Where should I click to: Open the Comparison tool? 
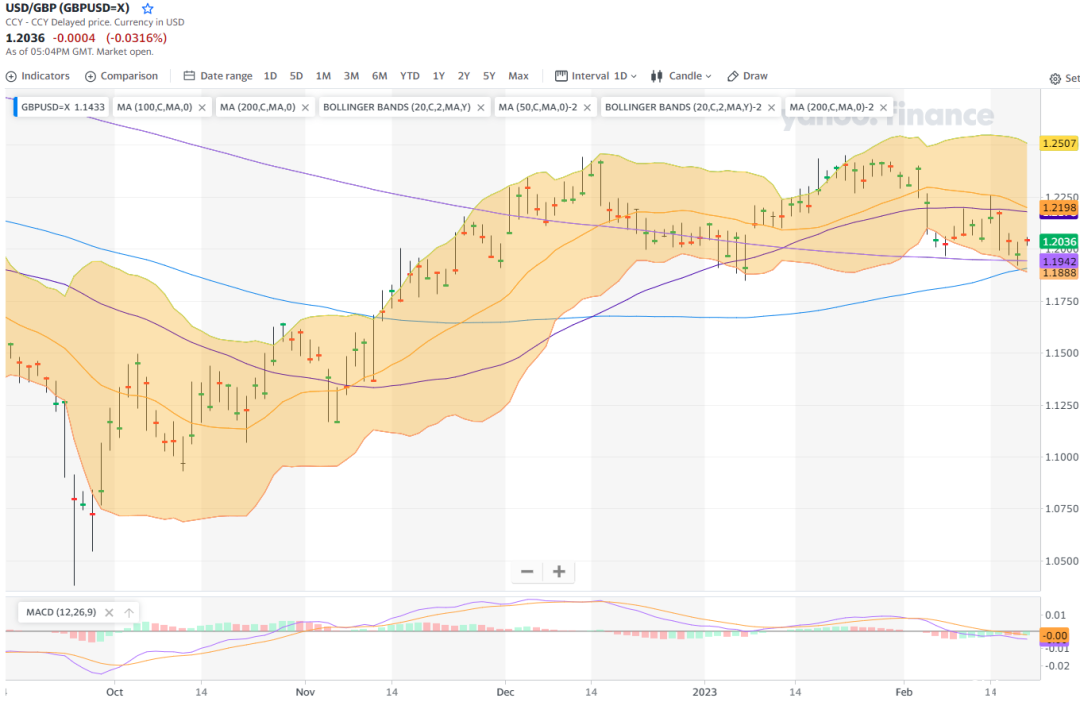coord(121,76)
